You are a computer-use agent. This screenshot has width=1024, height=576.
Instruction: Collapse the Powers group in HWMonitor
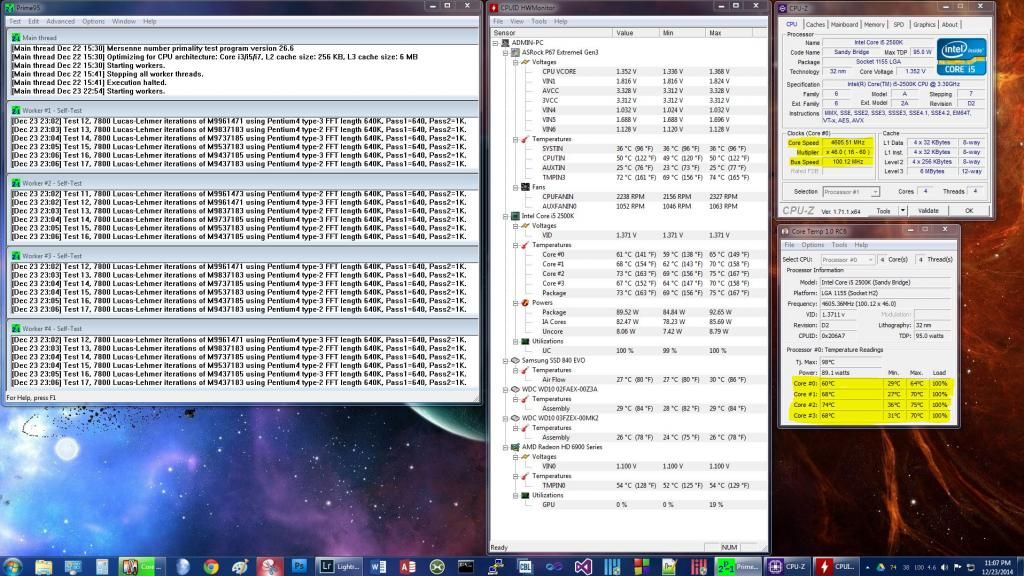tap(515, 303)
